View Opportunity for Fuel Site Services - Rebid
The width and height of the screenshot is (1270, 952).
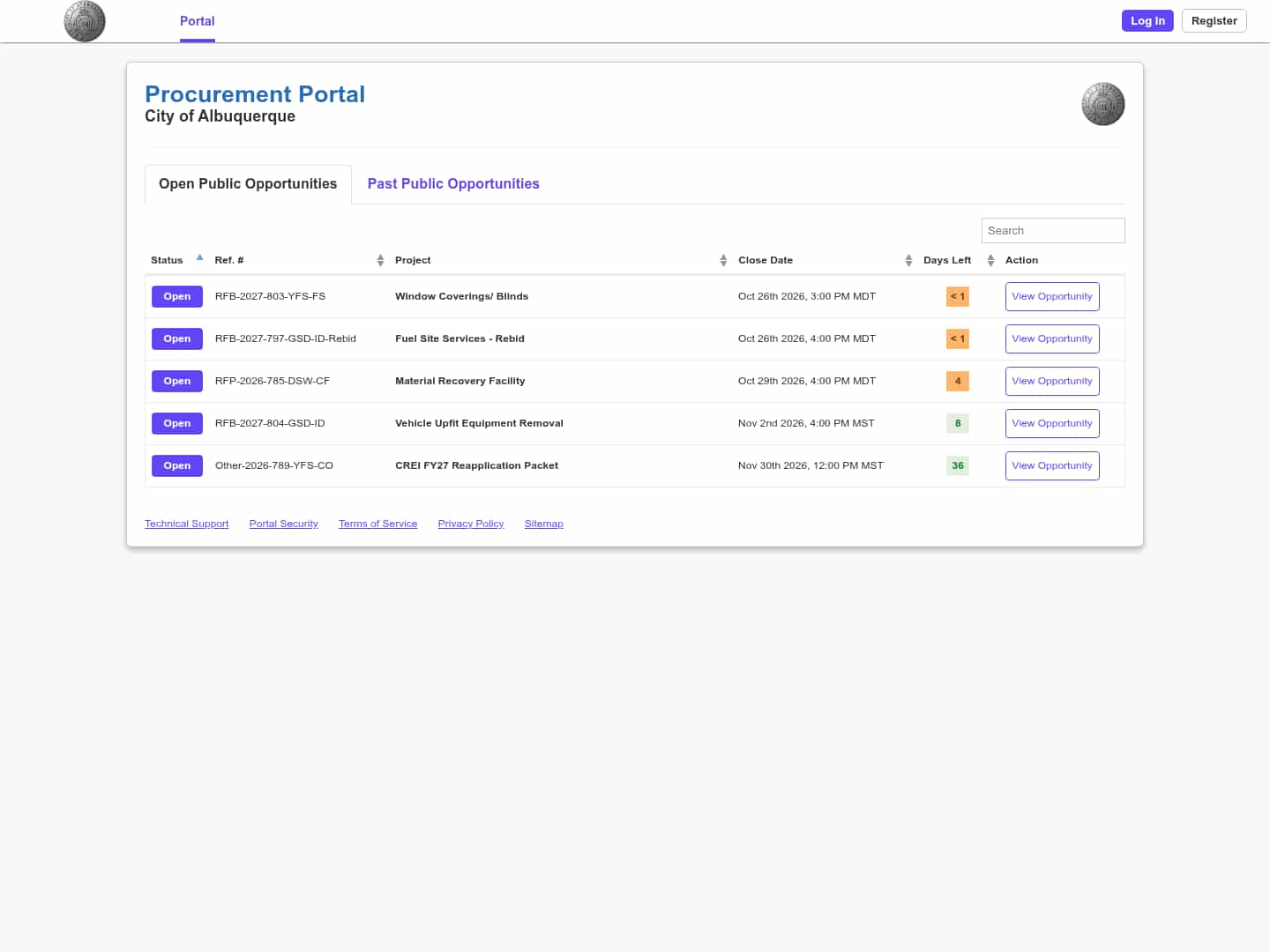[x=1052, y=339]
